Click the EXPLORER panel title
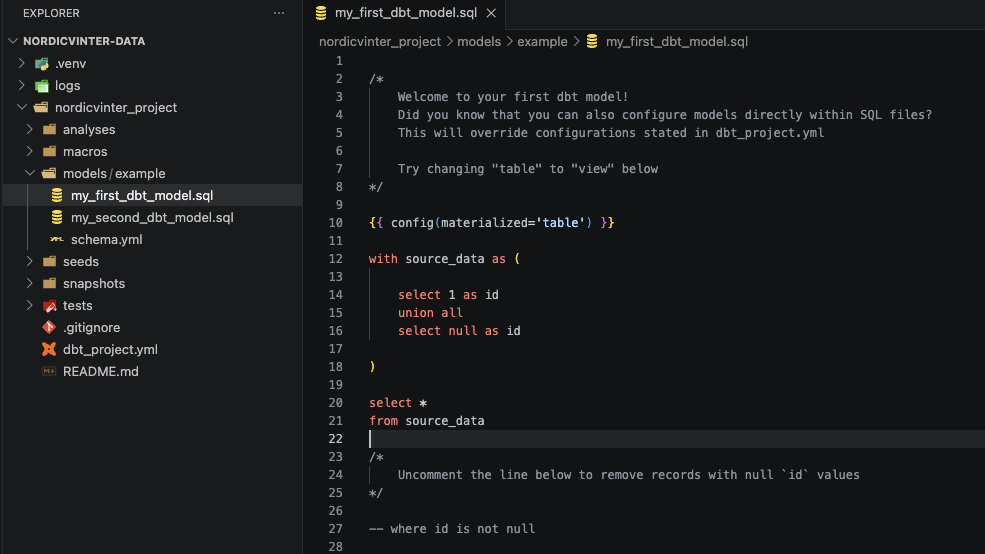Screen dimensions: 985x554 tap(51, 13)
